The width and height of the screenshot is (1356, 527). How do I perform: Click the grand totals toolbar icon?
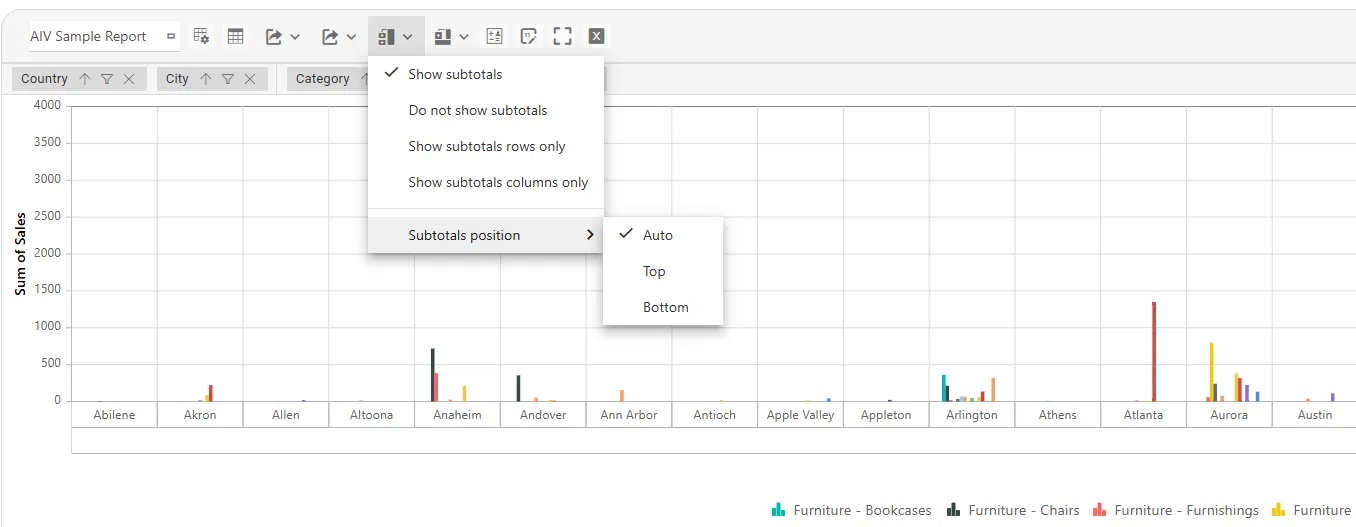pos(443,36)
